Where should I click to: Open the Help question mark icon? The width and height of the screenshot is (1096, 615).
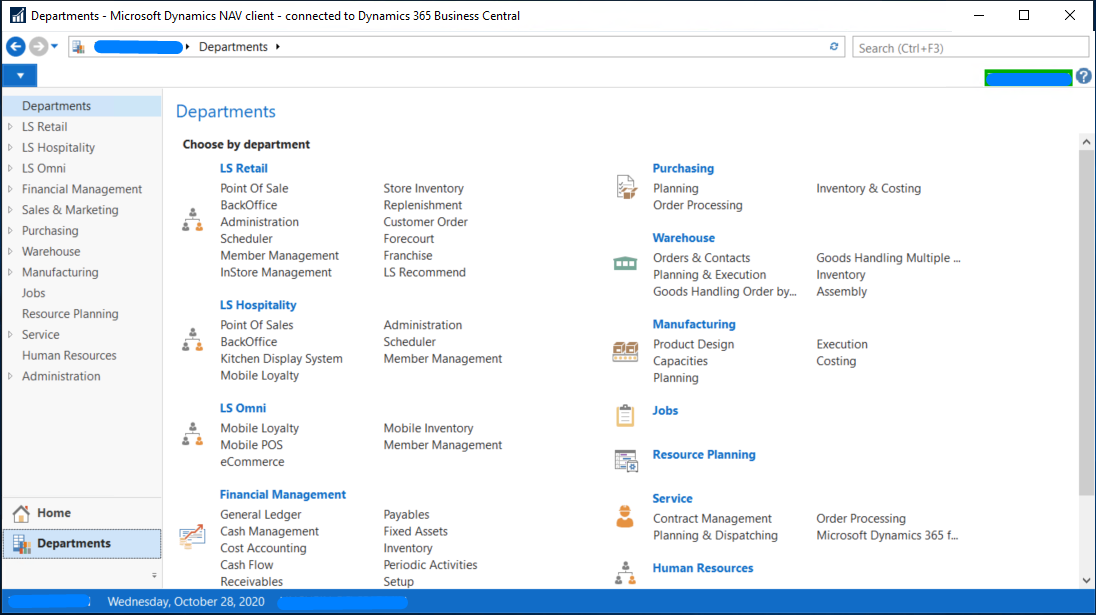pyautogui.click(x=1083, y=76)
